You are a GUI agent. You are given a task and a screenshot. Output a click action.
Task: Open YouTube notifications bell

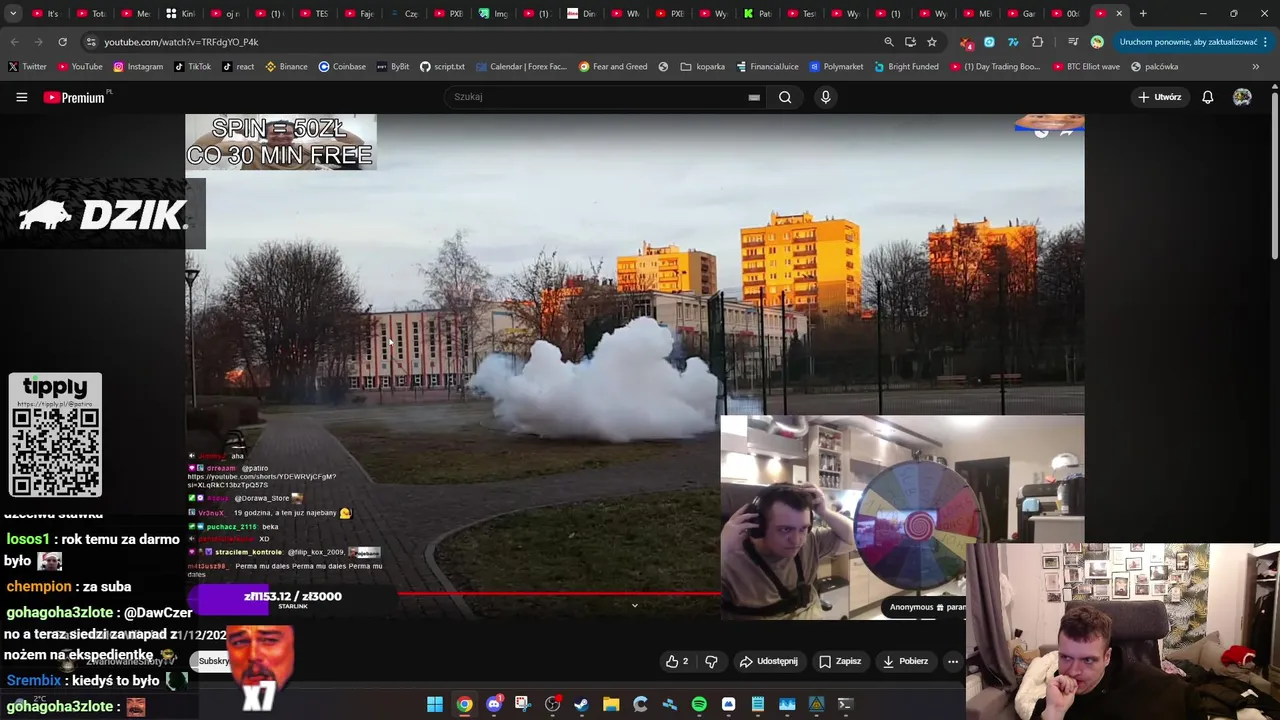pos(1207,97)
